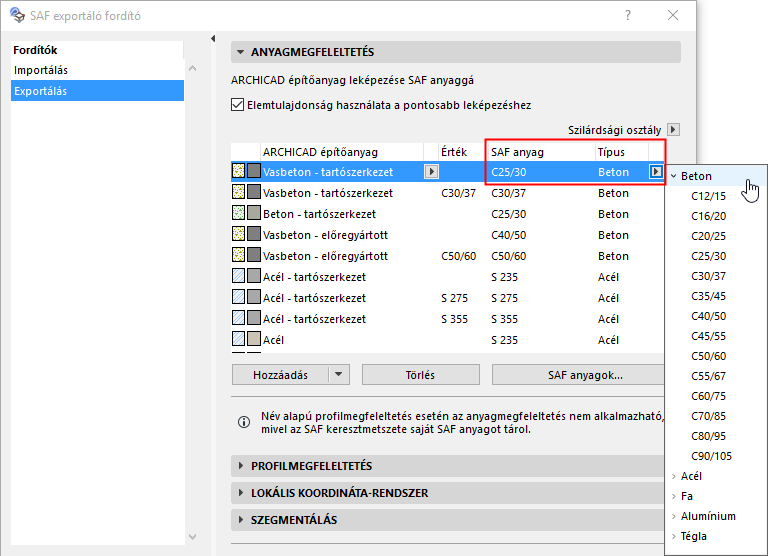This screenshot has height=556, width=768.
Task: Click fill pattern icon of first Vasbeton - tartószerkezet row
Action: 239,171
